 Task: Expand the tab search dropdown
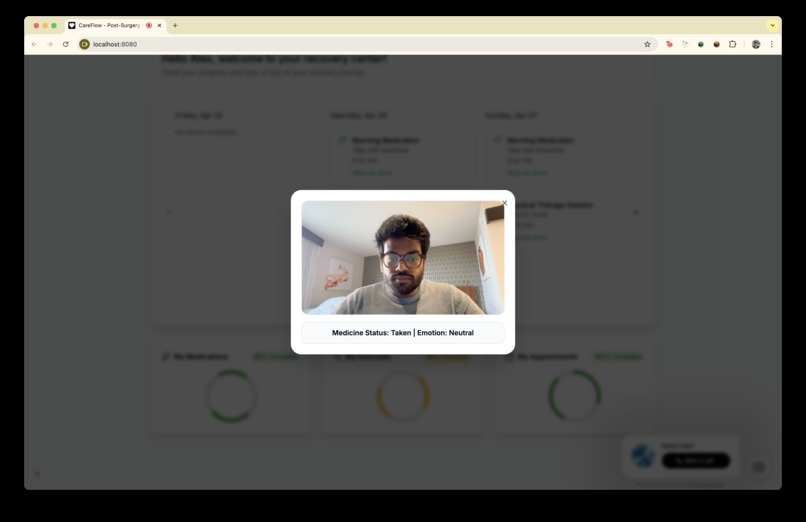pyautogui.click(x=772, y=25)
